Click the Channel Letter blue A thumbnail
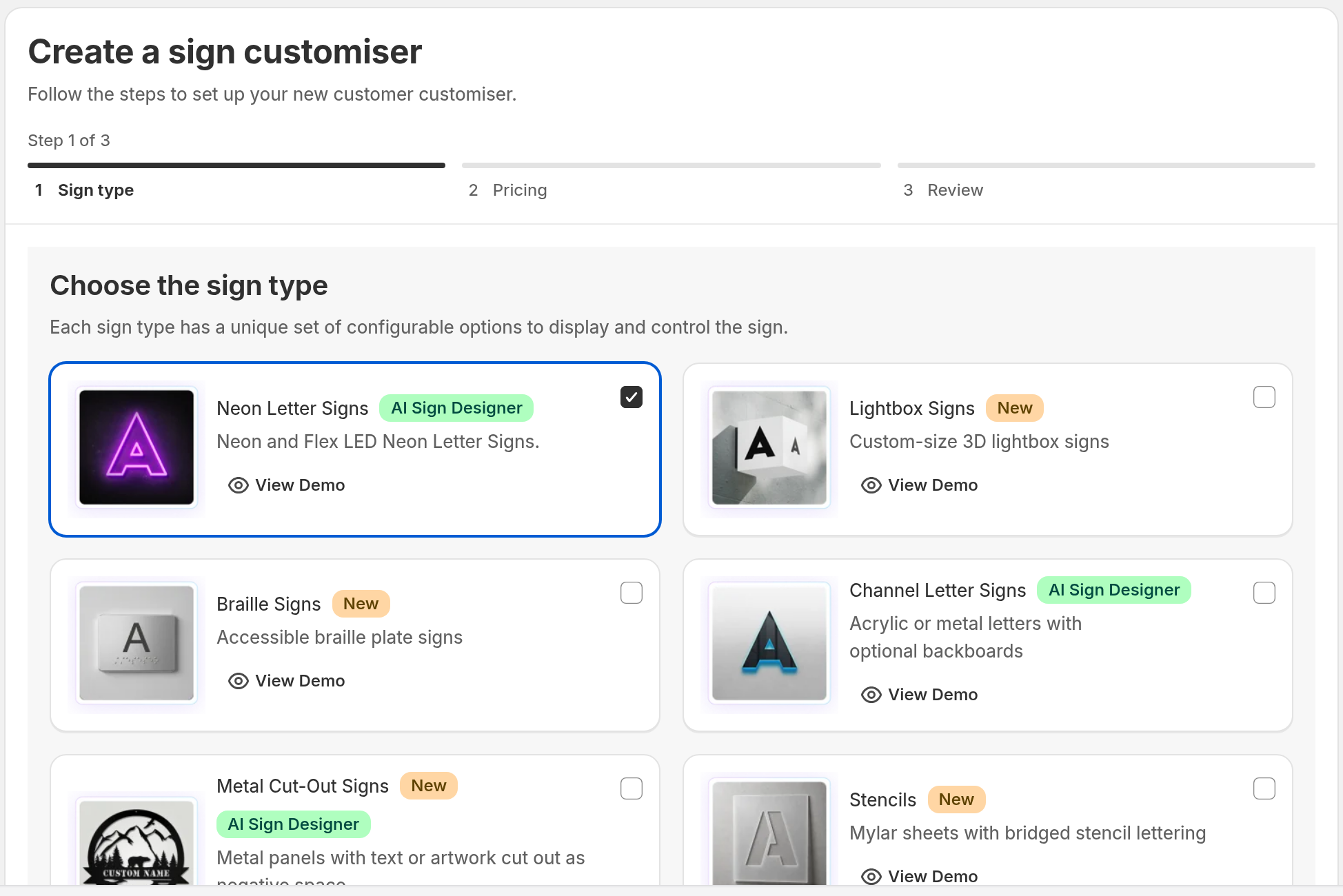Screen dimensions: 1343x896 tap(769, 643)
